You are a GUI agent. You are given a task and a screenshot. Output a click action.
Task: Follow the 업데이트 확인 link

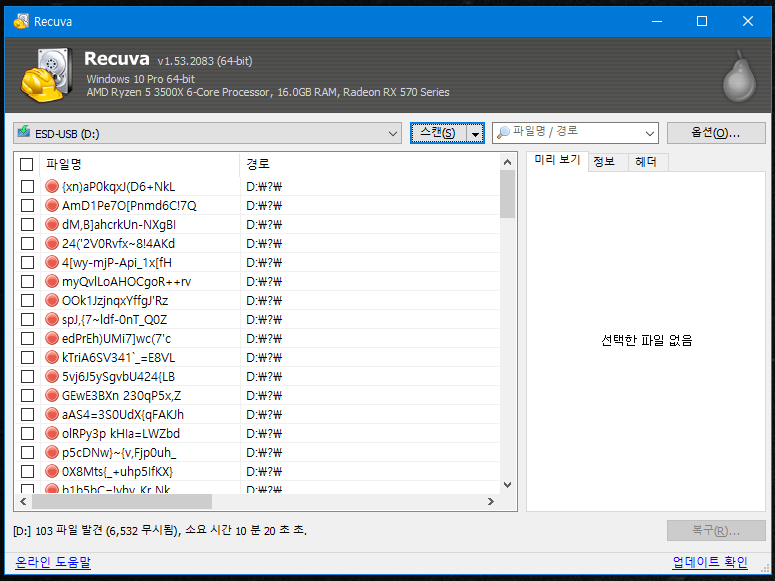tap(710, 562)
